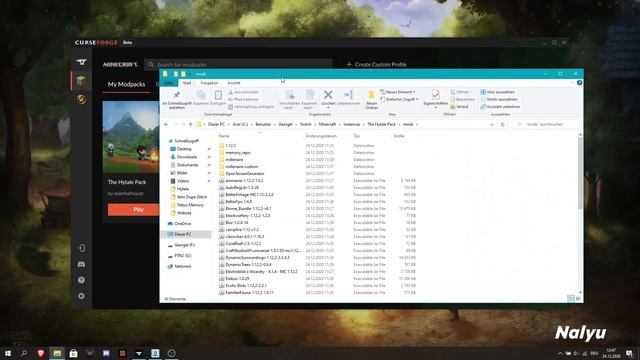Image resolution: width=640 pixels, height=360 pixels.
Task: Open Löschen dropdown arrow
Action: point(328,108)
